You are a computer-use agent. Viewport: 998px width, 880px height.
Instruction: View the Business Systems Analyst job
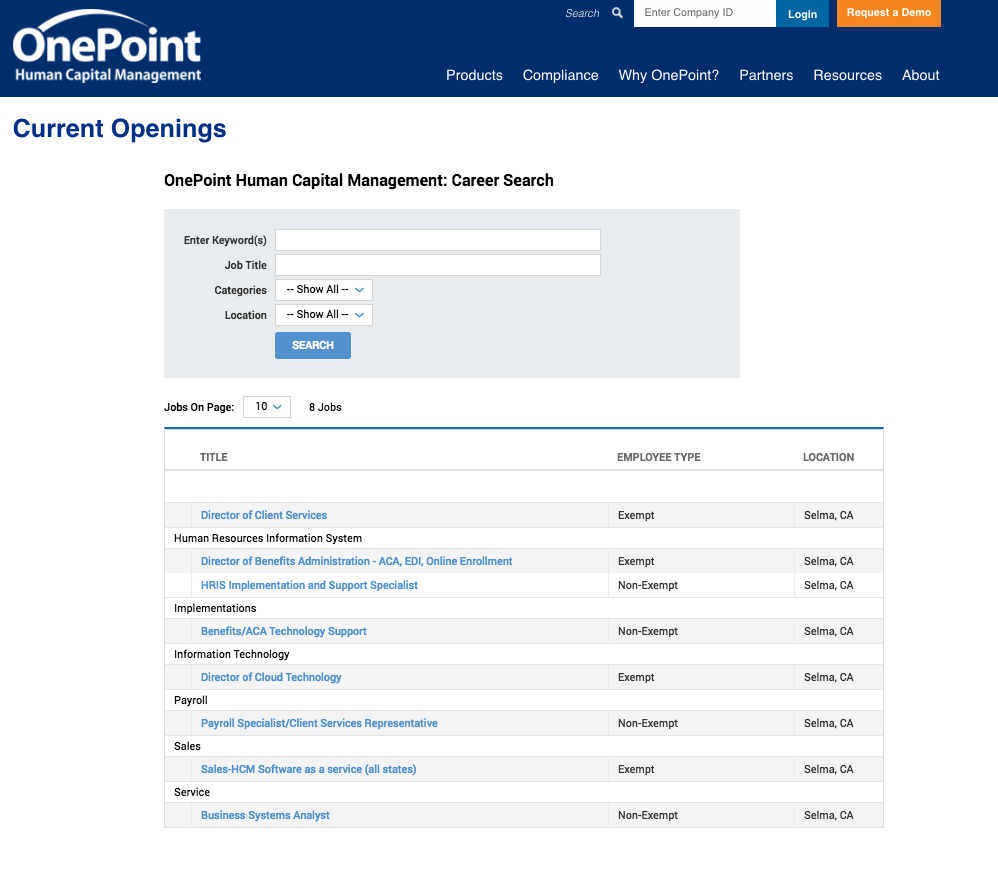pyautogui.click(x=264, y=815)
